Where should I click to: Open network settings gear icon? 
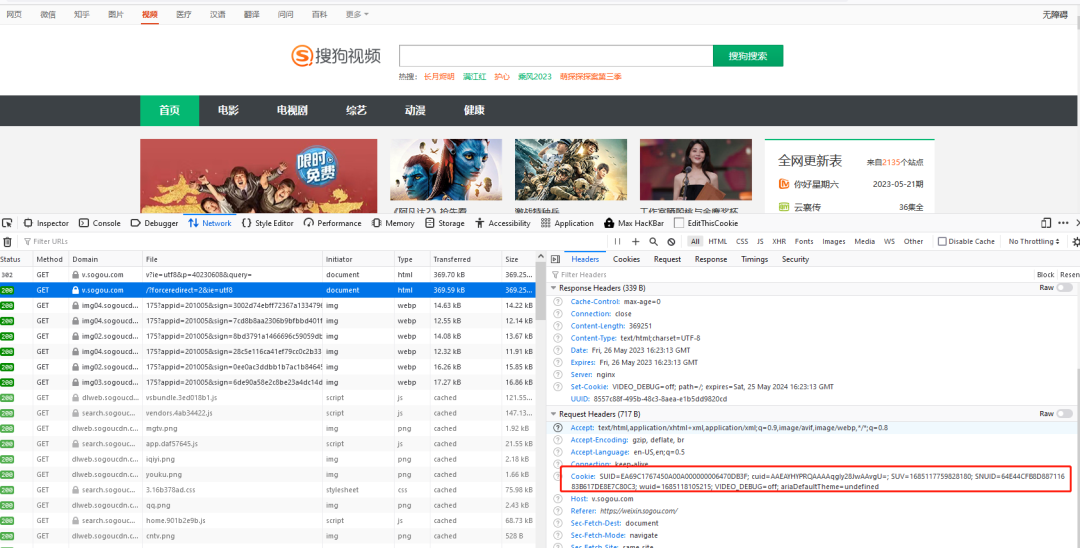point(1076,242)
